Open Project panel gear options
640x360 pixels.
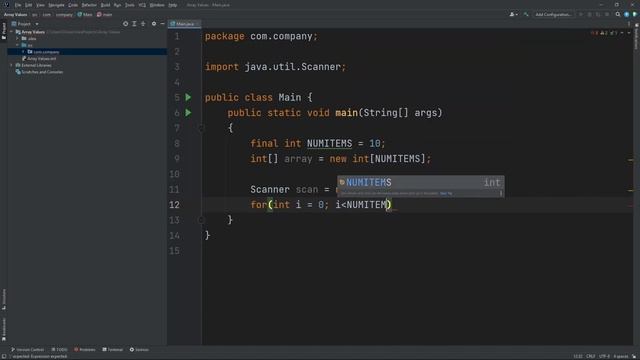pyautogui.click(x=154, y=24)
